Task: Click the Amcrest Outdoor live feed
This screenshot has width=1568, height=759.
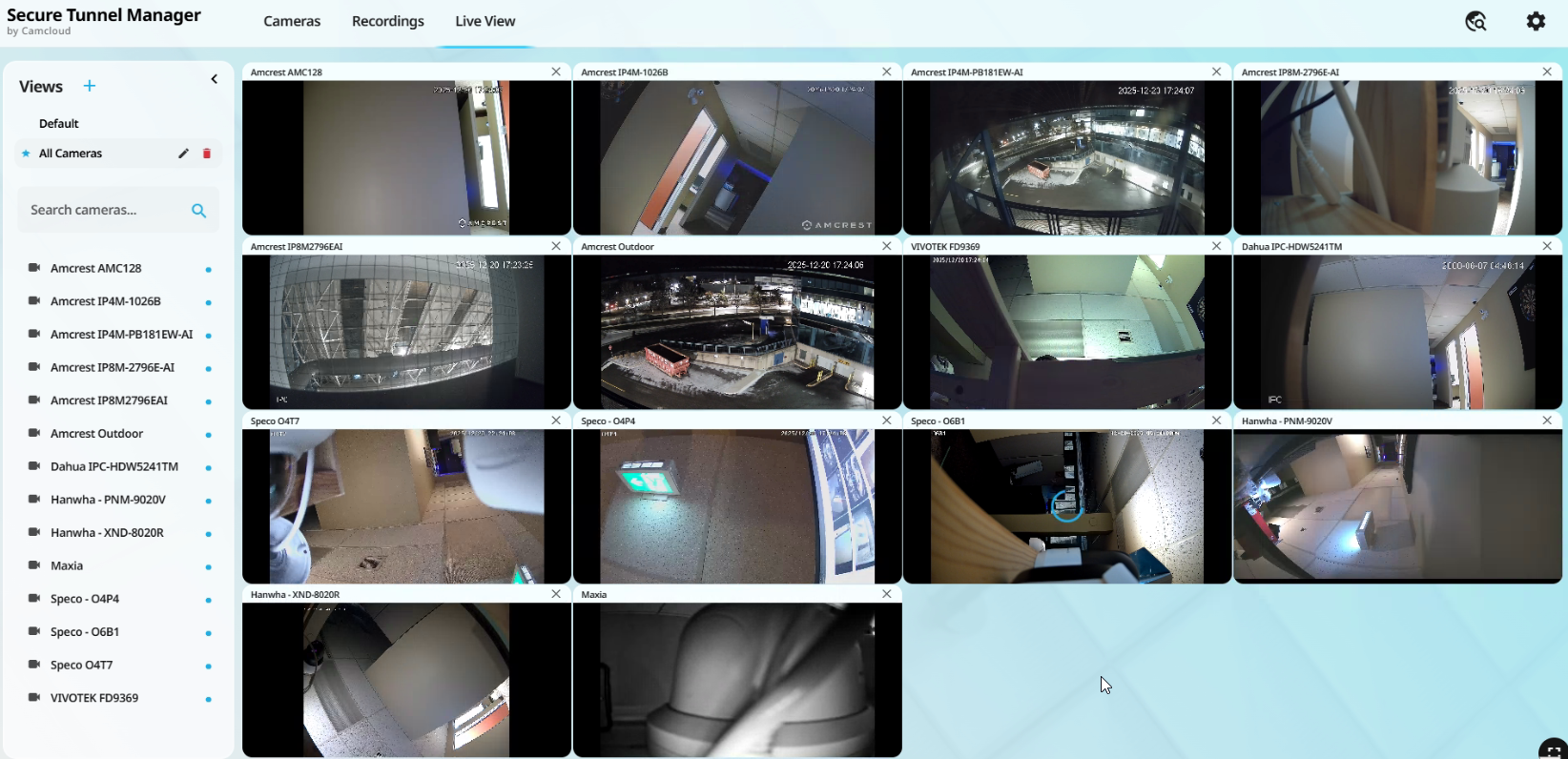Action: point(737,332)
